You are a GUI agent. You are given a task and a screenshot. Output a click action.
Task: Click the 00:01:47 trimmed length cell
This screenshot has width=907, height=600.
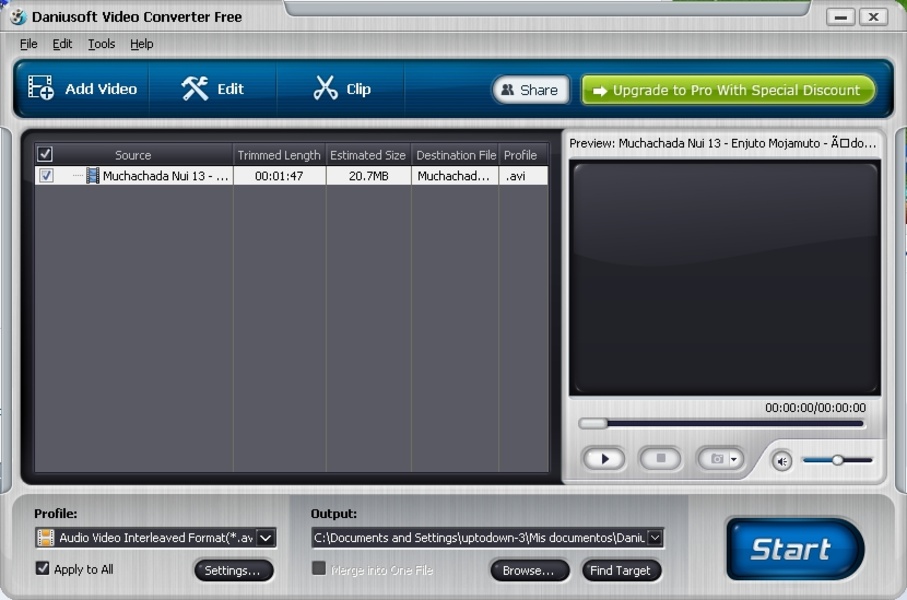coord(279,176)
